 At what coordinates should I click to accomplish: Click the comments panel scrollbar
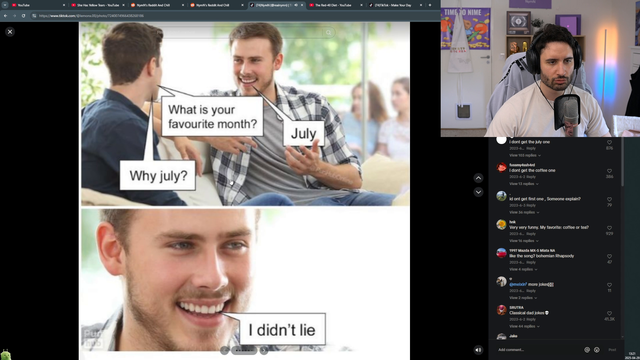(x=622, y=162)
